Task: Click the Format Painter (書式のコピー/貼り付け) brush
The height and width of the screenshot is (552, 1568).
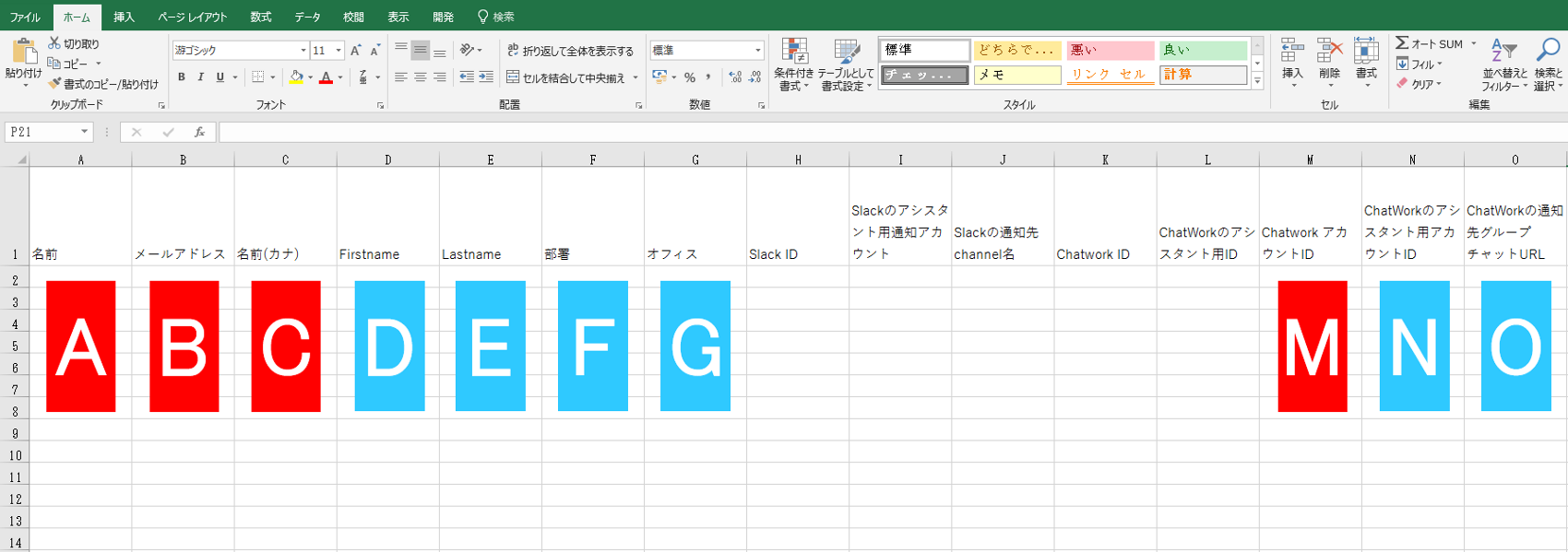Action: click(54, 84)
